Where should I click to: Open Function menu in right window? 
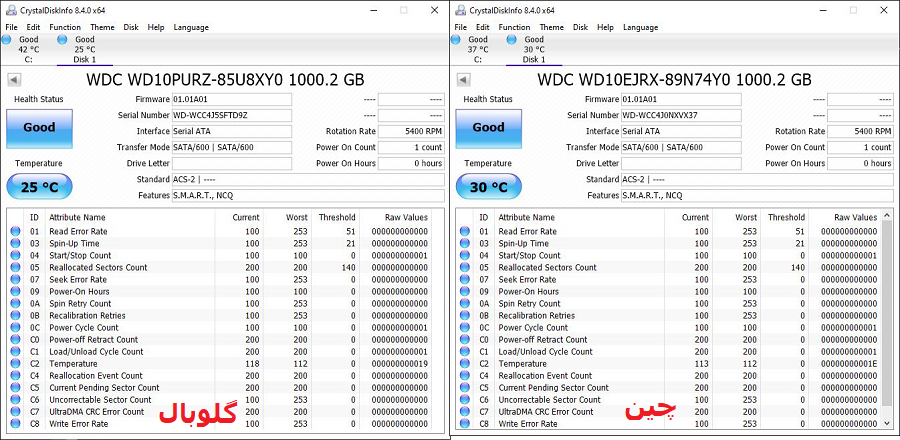(x=514, y=27)
